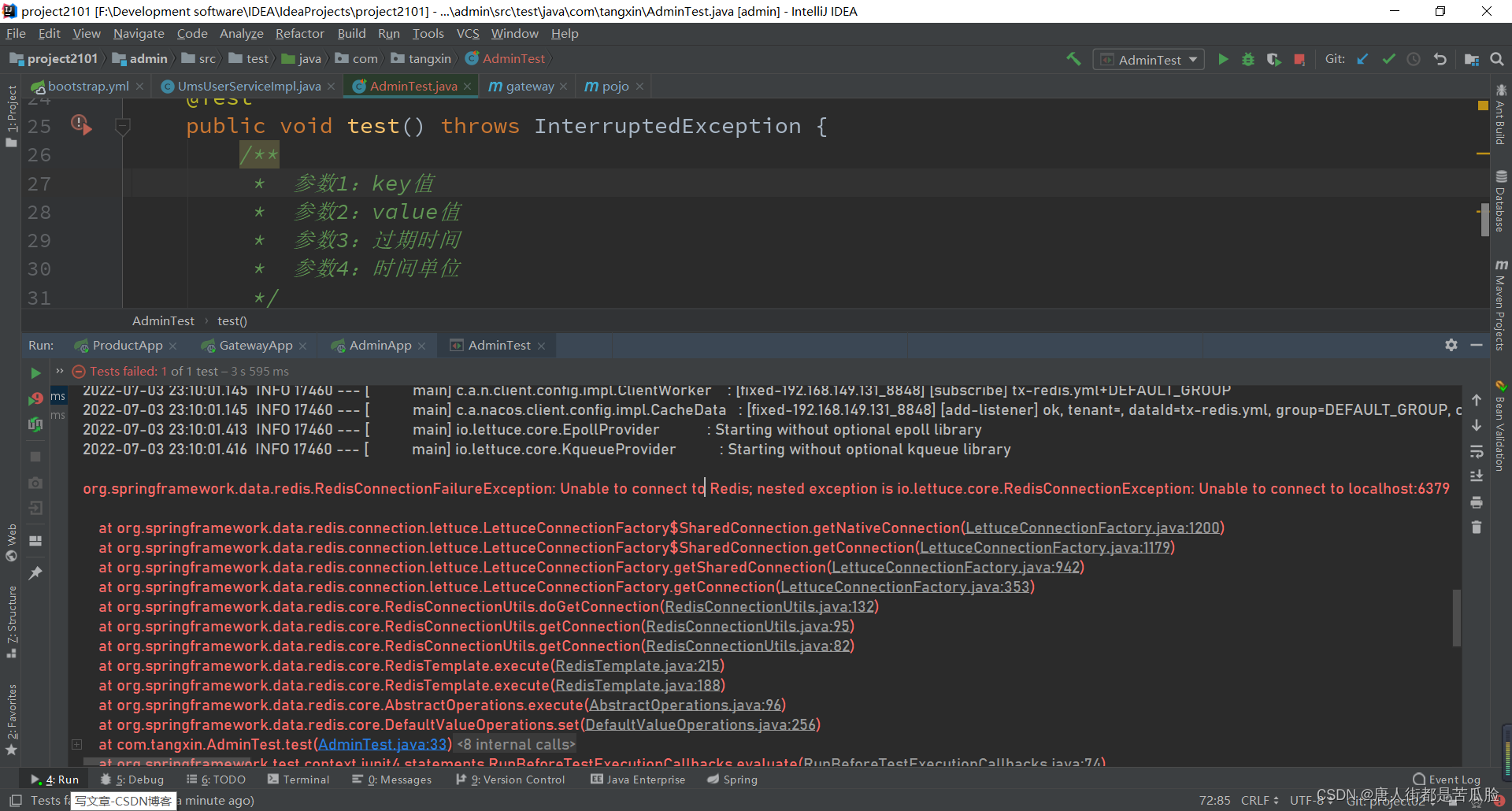The height and width of the screenshot is (811, 1512).
Task: Open CRLF line separator selector
Action: [1259, 800]
